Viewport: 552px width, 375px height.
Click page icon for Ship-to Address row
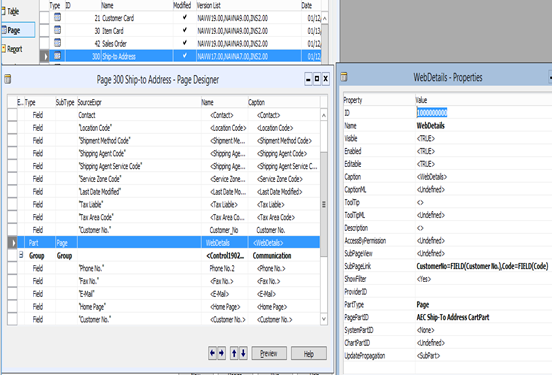click(x=57, y=56)
